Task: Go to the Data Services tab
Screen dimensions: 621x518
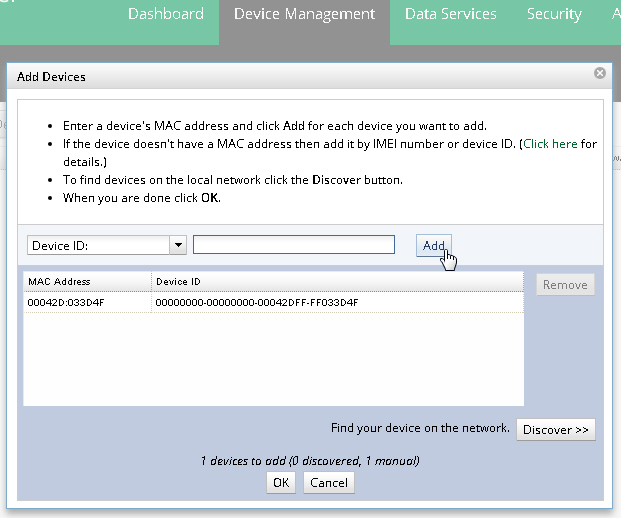Action: pyautogui.click(x=450, y=14)
